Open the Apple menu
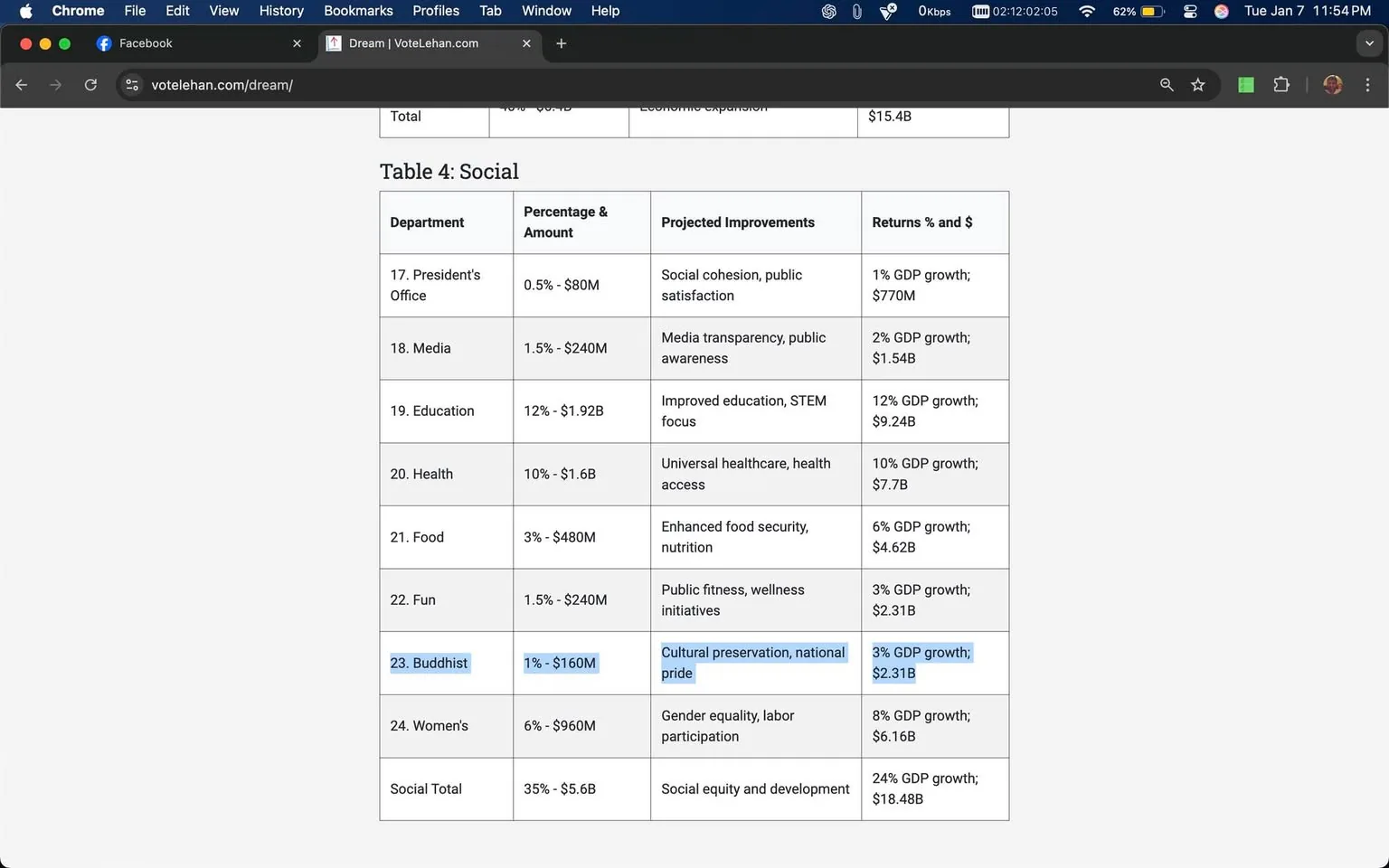 coord(25,11)
